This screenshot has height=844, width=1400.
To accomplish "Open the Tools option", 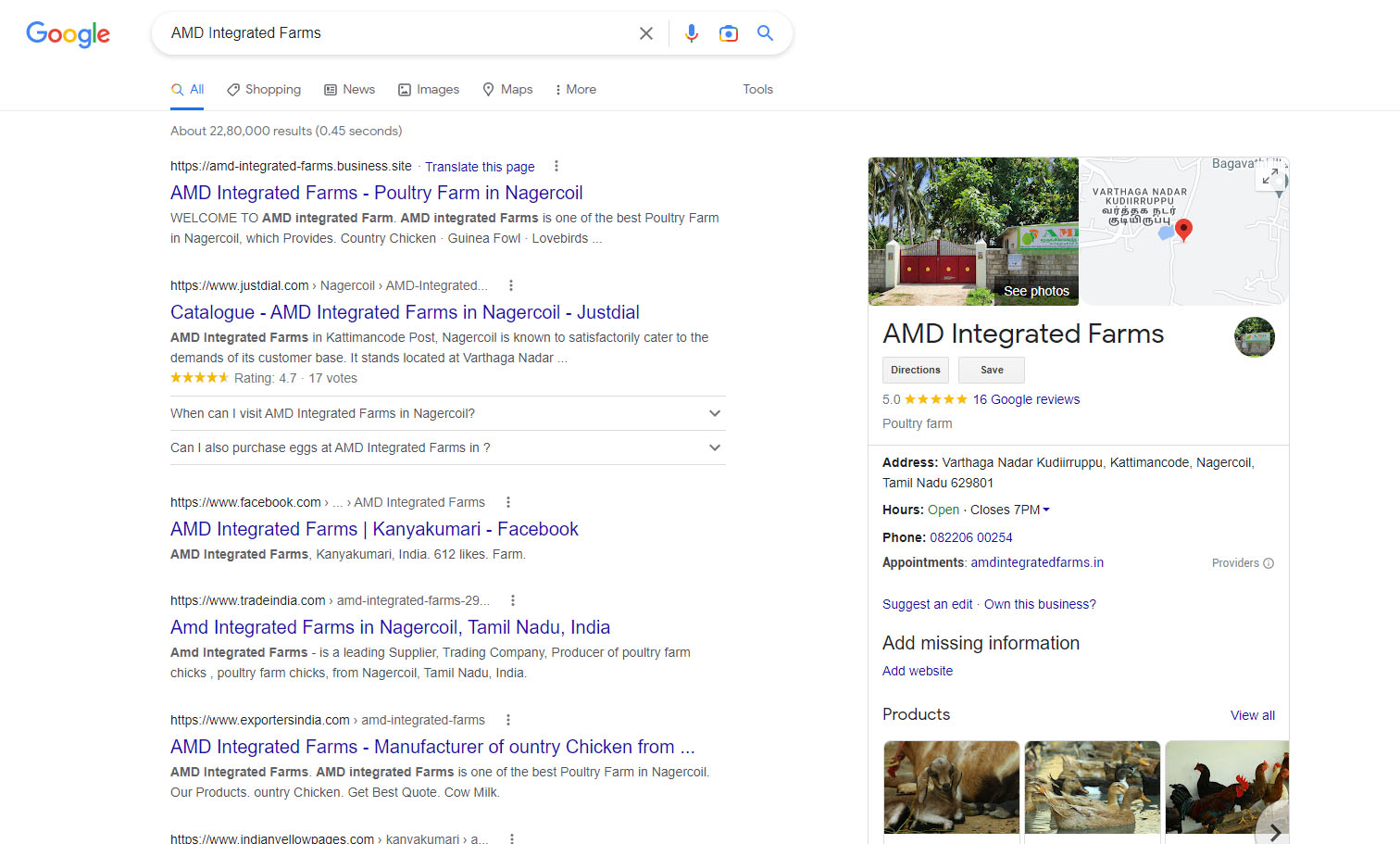I will [757, 90].
